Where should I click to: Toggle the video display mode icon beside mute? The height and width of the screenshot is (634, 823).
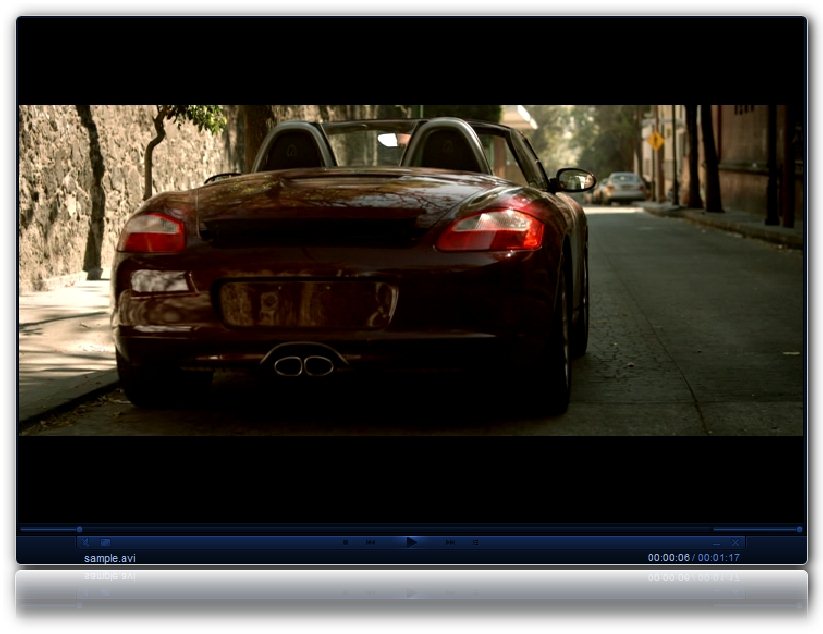[x=105, y=542]
